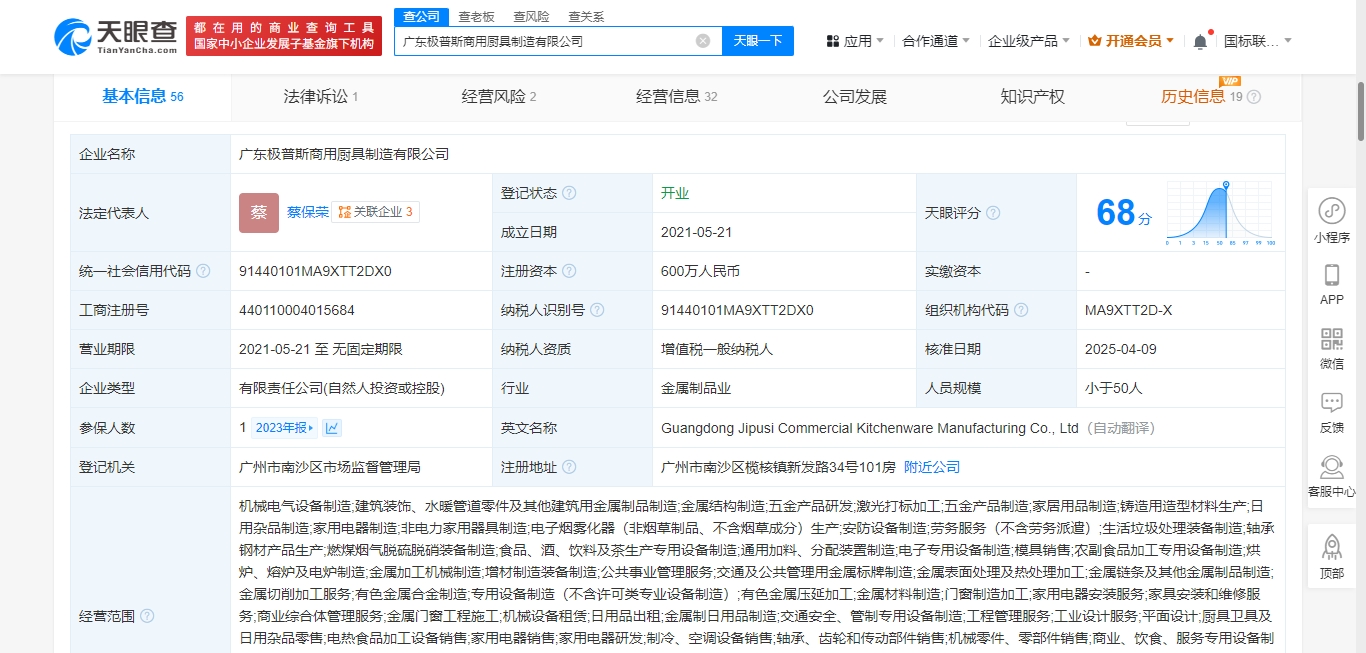This screenshot has width=1366, height=653.
Task: Click the help icon beside 历史信息
Action: coord(1254,97)
